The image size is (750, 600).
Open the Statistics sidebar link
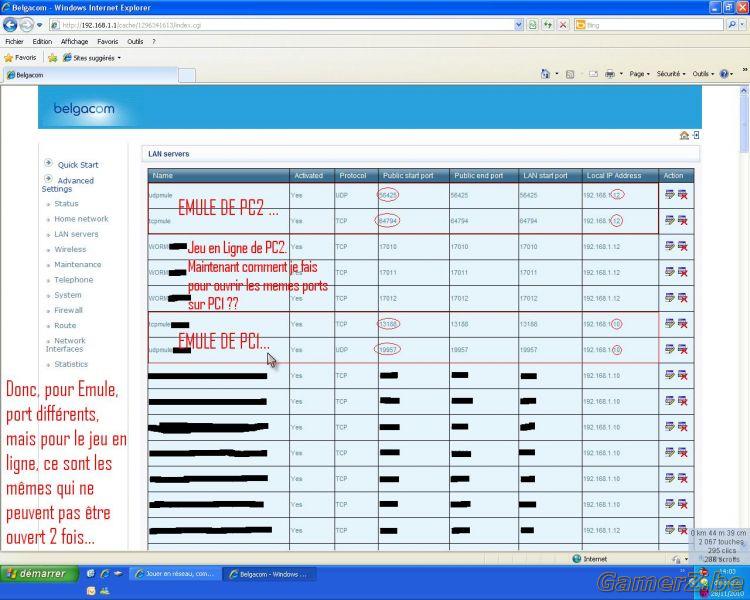(71, 364)
